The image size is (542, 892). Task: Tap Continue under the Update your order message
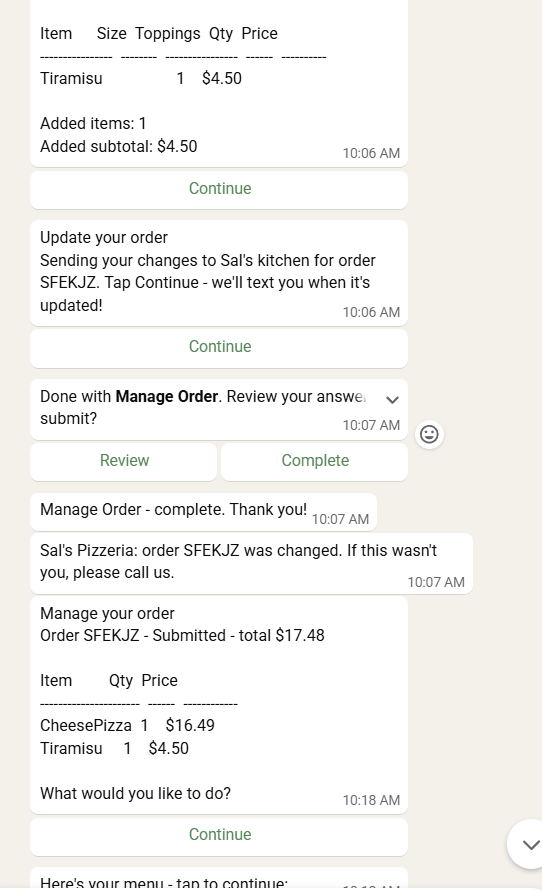point(219,347)
